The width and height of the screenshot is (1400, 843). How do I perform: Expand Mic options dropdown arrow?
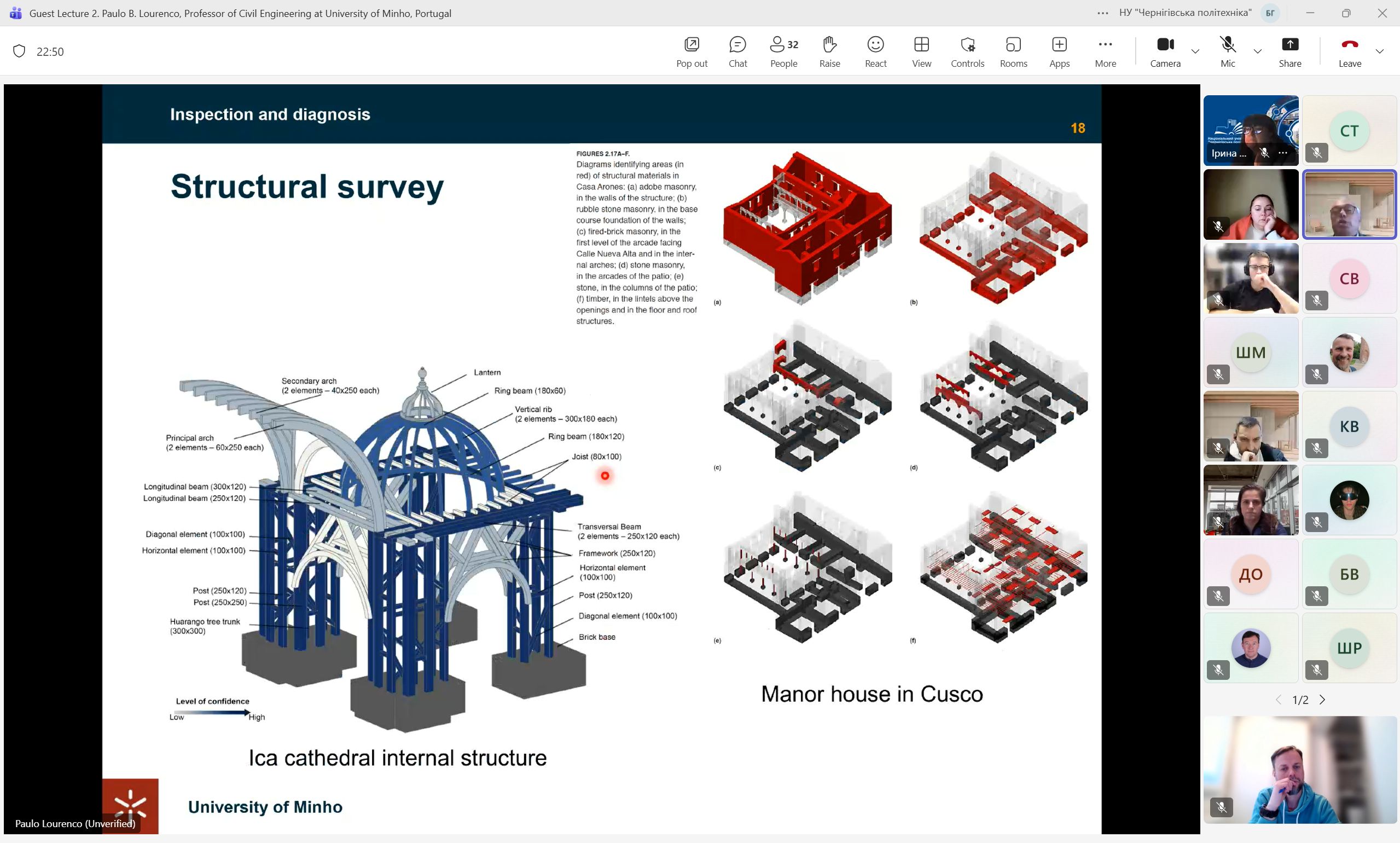pyautogui.click(x=1258, y=51)
